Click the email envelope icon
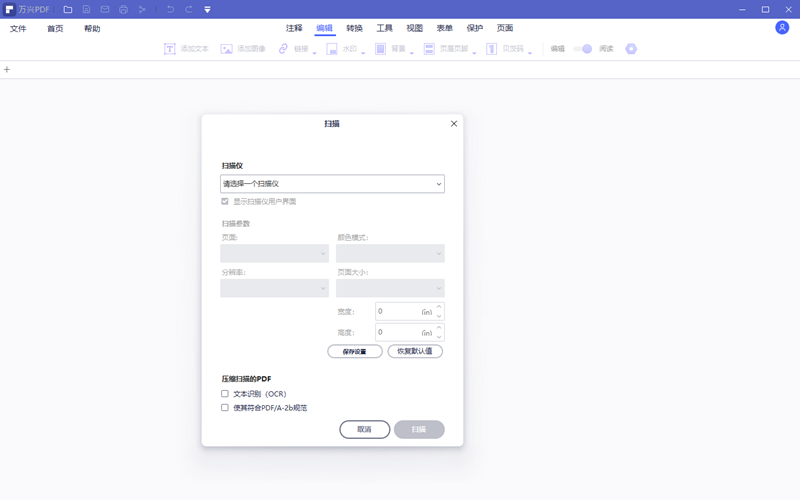This screenshot has height=500, width=800. click(x=105, y=9)
